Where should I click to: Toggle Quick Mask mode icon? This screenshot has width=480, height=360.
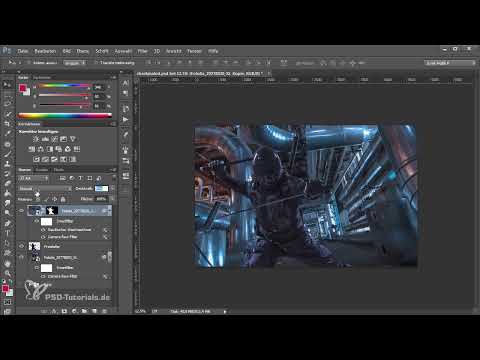pyautogui.click(x=7, y=302)
